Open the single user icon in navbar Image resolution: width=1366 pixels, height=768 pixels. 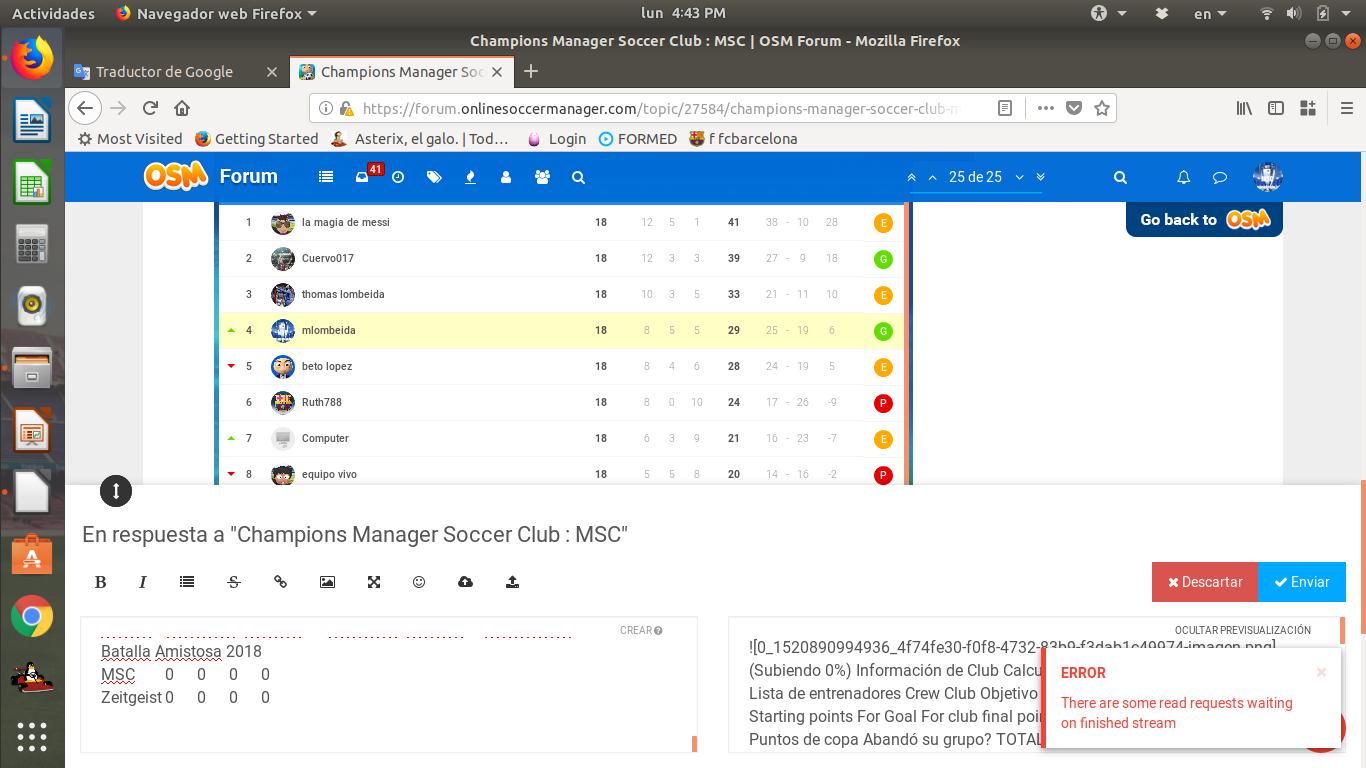tap(506, 177)
